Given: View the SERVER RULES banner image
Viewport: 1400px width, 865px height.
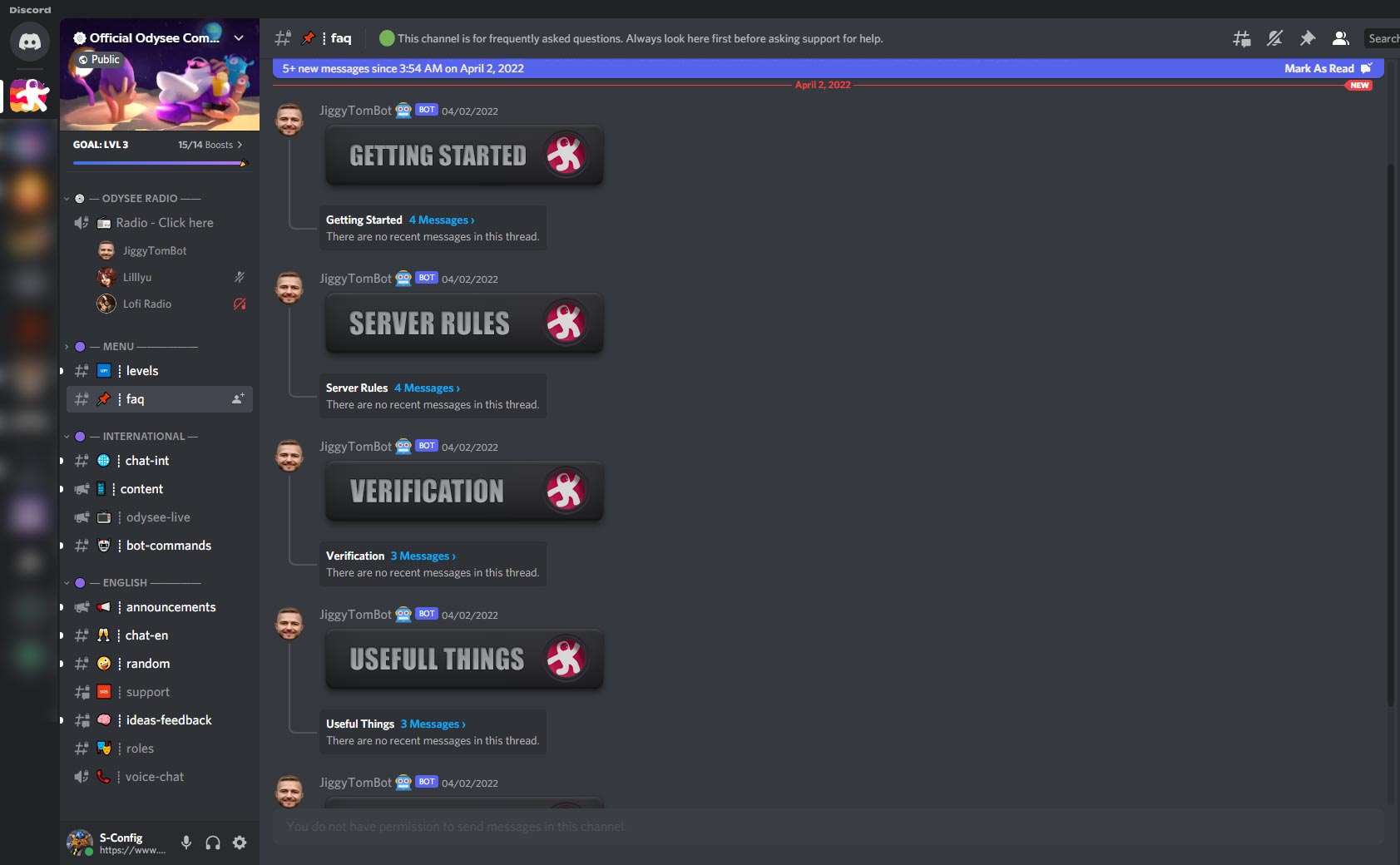Looking at the screenshot, I should tap(464, 324).
